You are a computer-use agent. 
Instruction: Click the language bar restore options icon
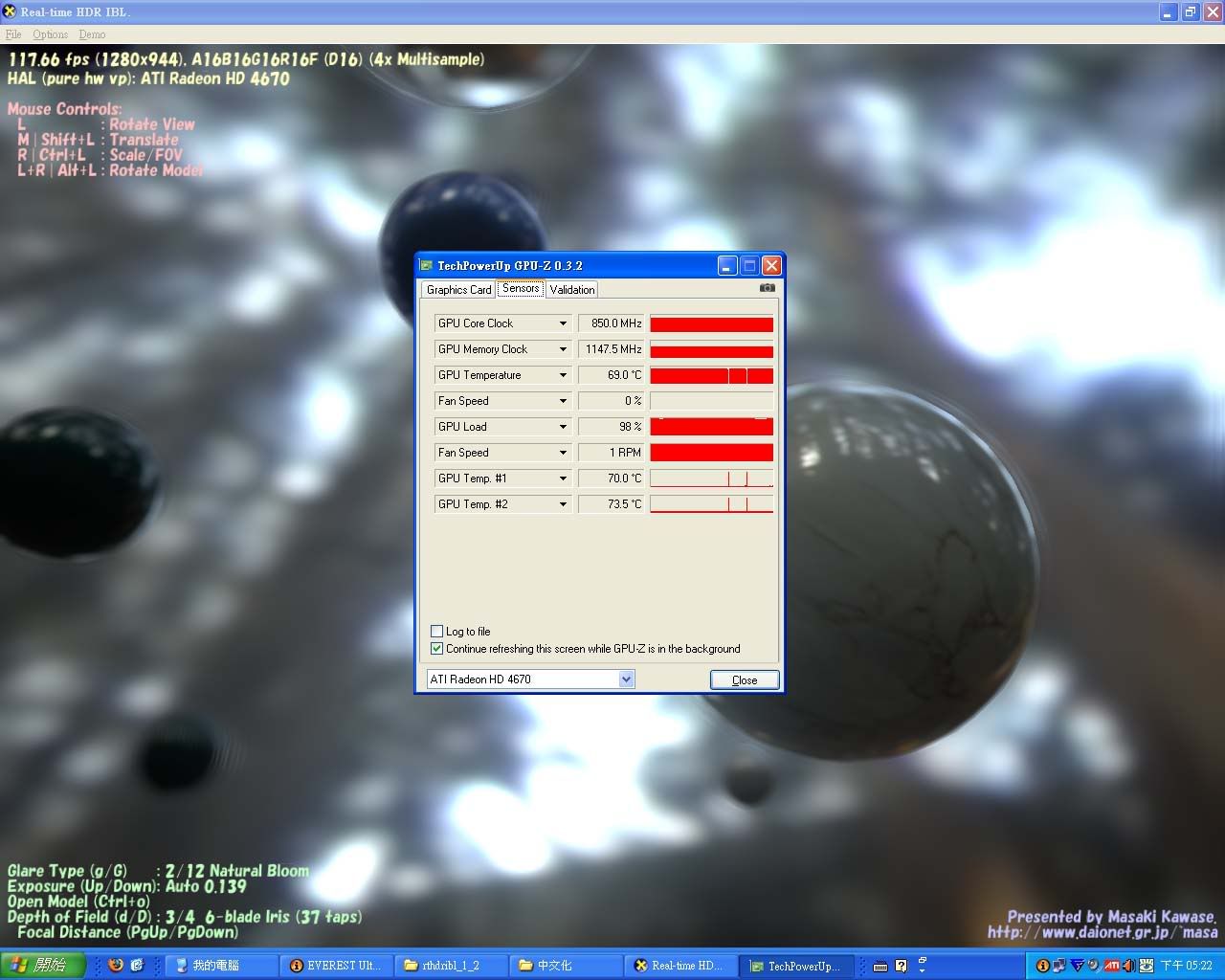[x=923, y=959]
